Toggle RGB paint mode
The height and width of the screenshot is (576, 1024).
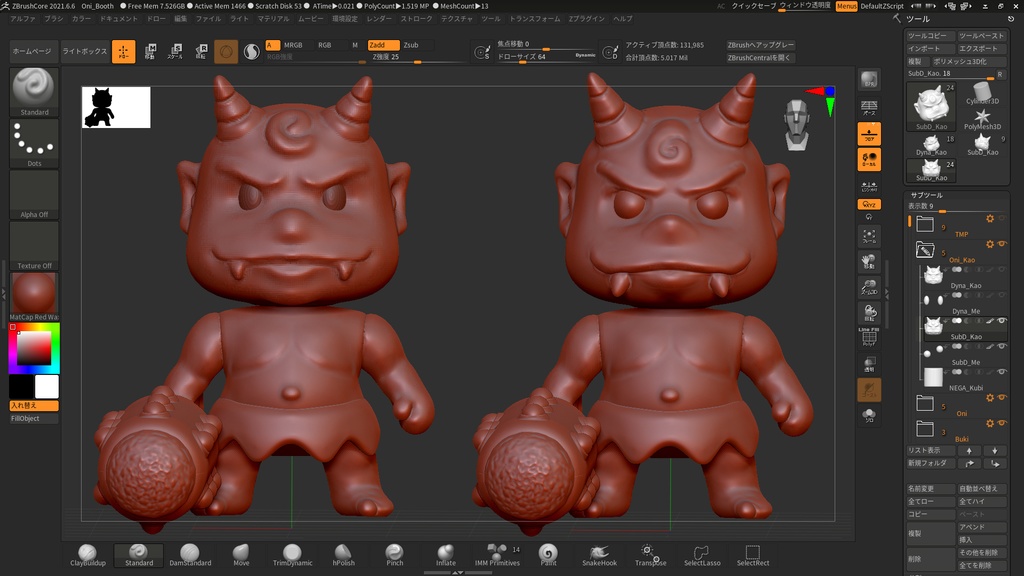(x=325, y=45)
